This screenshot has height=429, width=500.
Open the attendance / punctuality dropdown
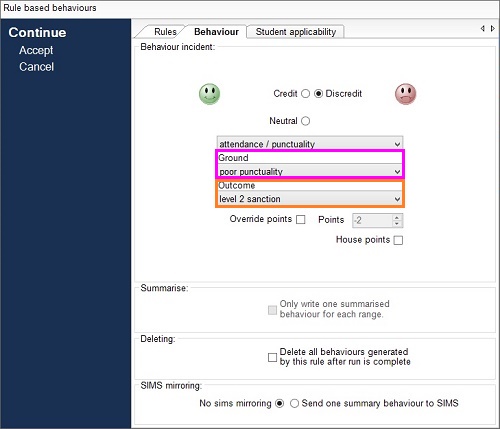coord(310,144)
